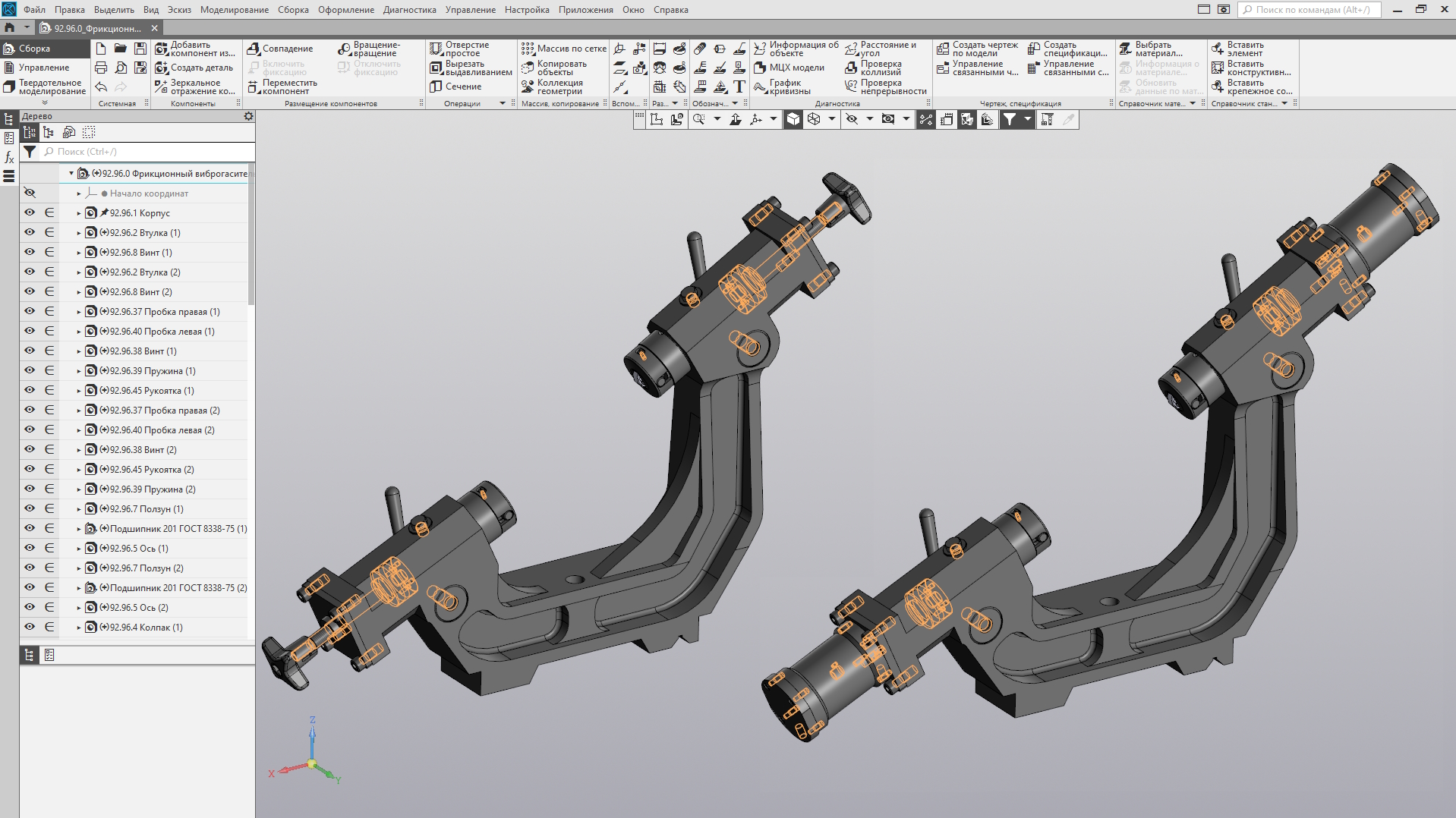Click the Save diskette icon

click(140, 49)
